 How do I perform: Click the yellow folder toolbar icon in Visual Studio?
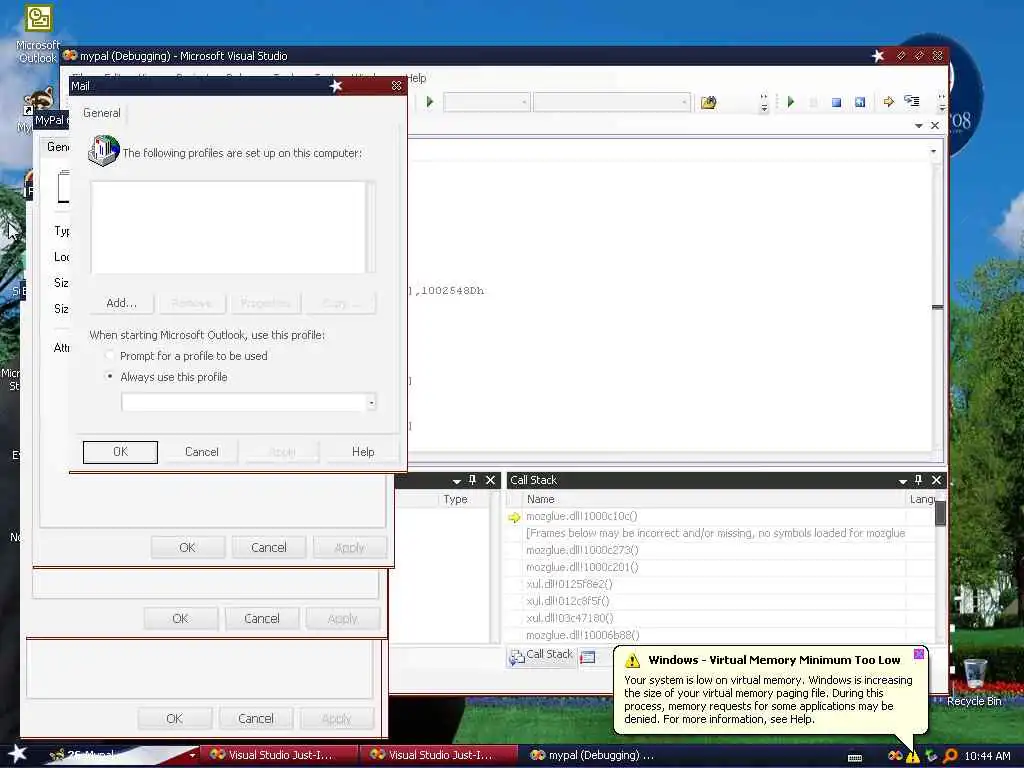pos(709,102)
